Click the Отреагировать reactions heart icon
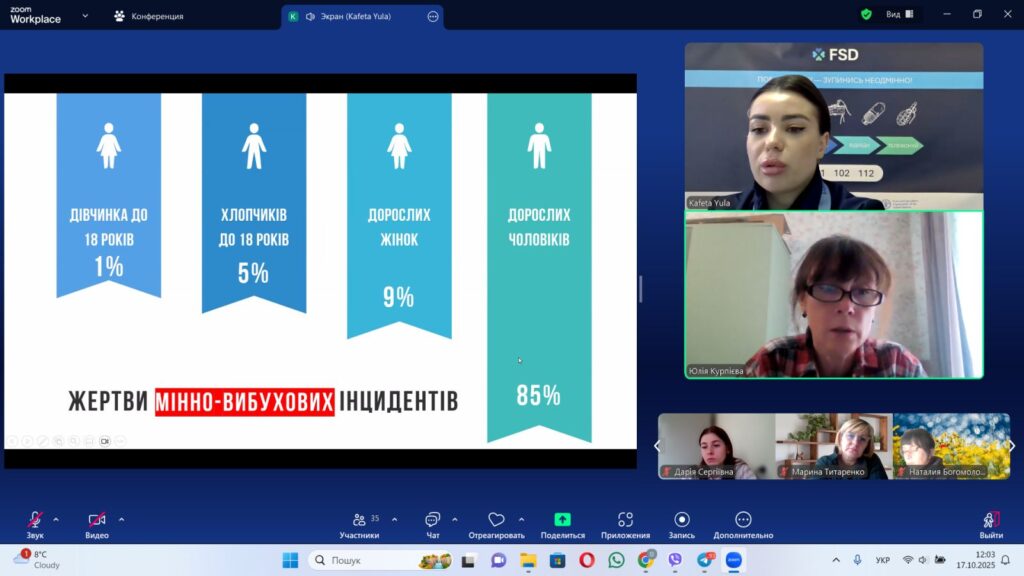The height and width of the screenshot is (576, 1024). [496, 524]
